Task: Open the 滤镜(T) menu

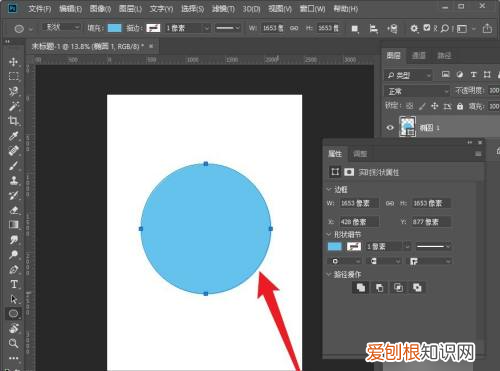Action: coord(223,9)
